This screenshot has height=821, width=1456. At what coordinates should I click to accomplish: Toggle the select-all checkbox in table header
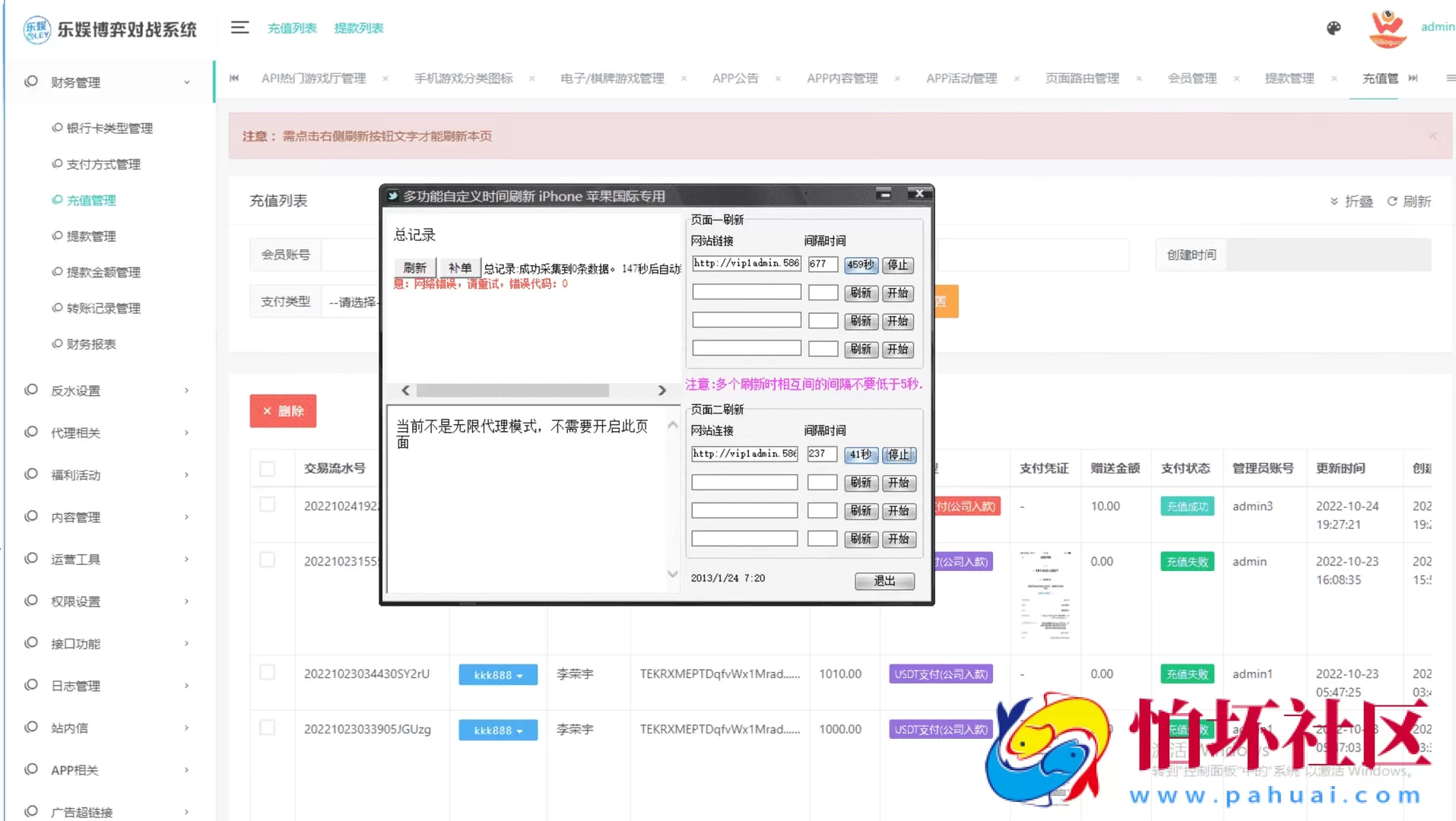pyautogui.click(x=267, y=468)
